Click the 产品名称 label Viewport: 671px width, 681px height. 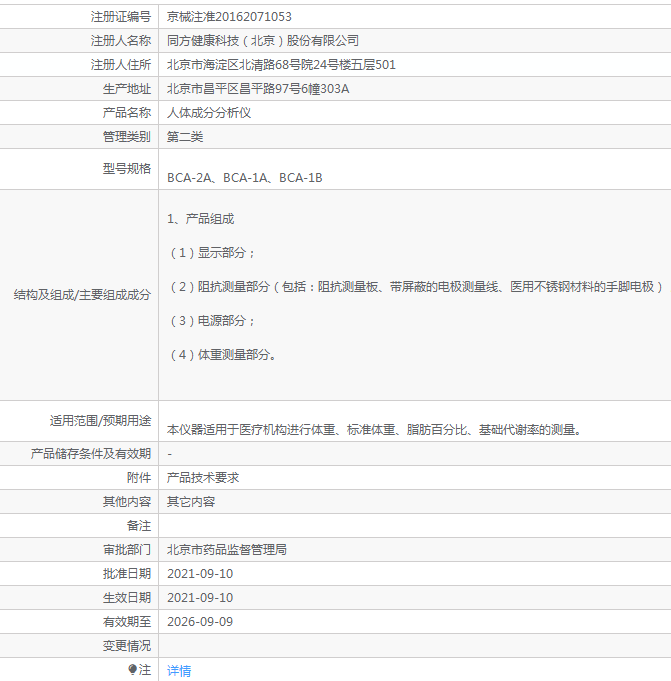click(x=127, y=113)
